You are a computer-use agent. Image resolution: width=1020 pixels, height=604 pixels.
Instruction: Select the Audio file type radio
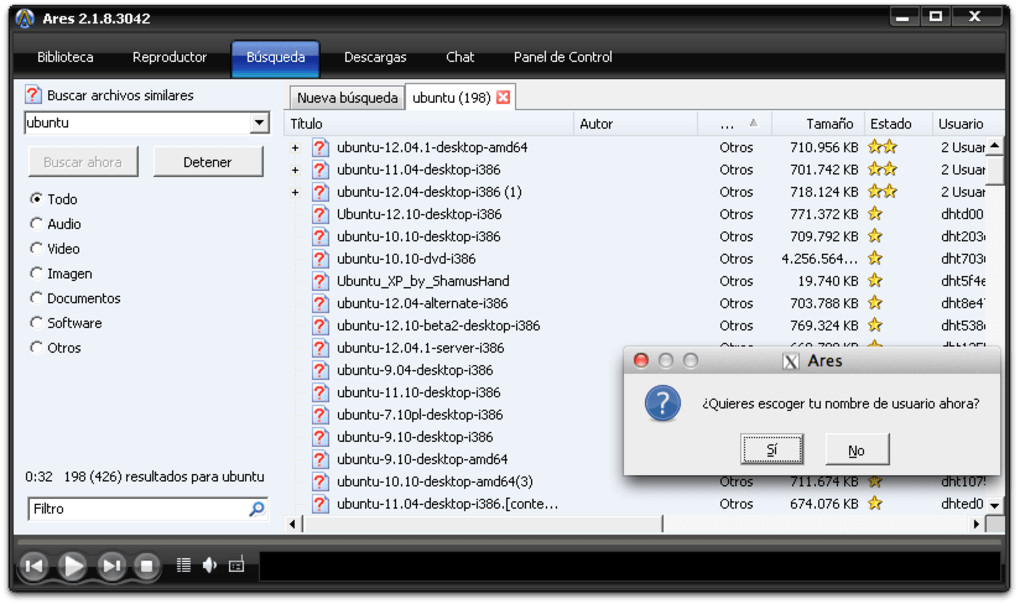coord(36,224)
